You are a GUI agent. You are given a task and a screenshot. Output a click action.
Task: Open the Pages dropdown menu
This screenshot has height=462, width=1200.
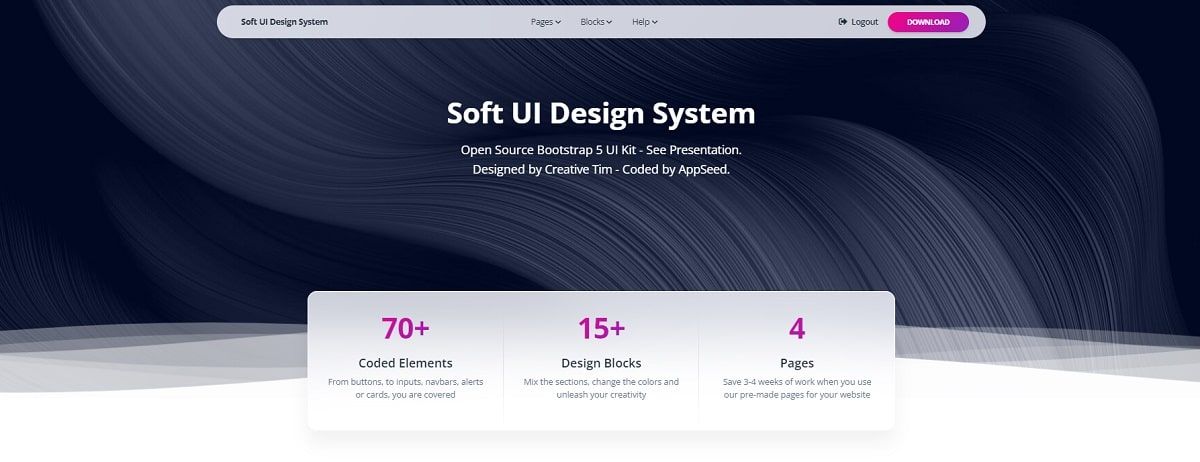(x=546, y=22)
